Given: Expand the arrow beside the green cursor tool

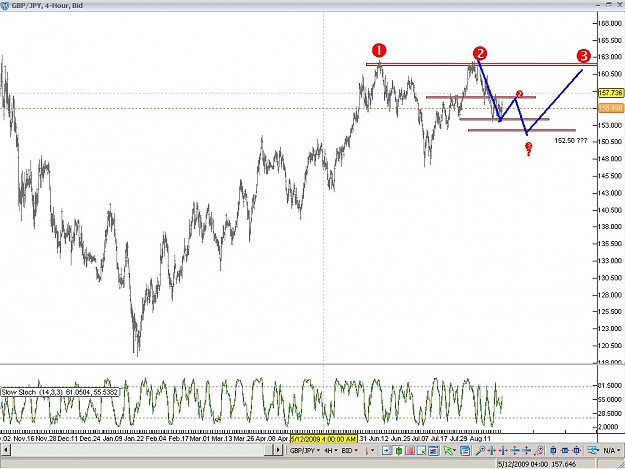Looking at the screenshot, I should (x=455, y=451).
